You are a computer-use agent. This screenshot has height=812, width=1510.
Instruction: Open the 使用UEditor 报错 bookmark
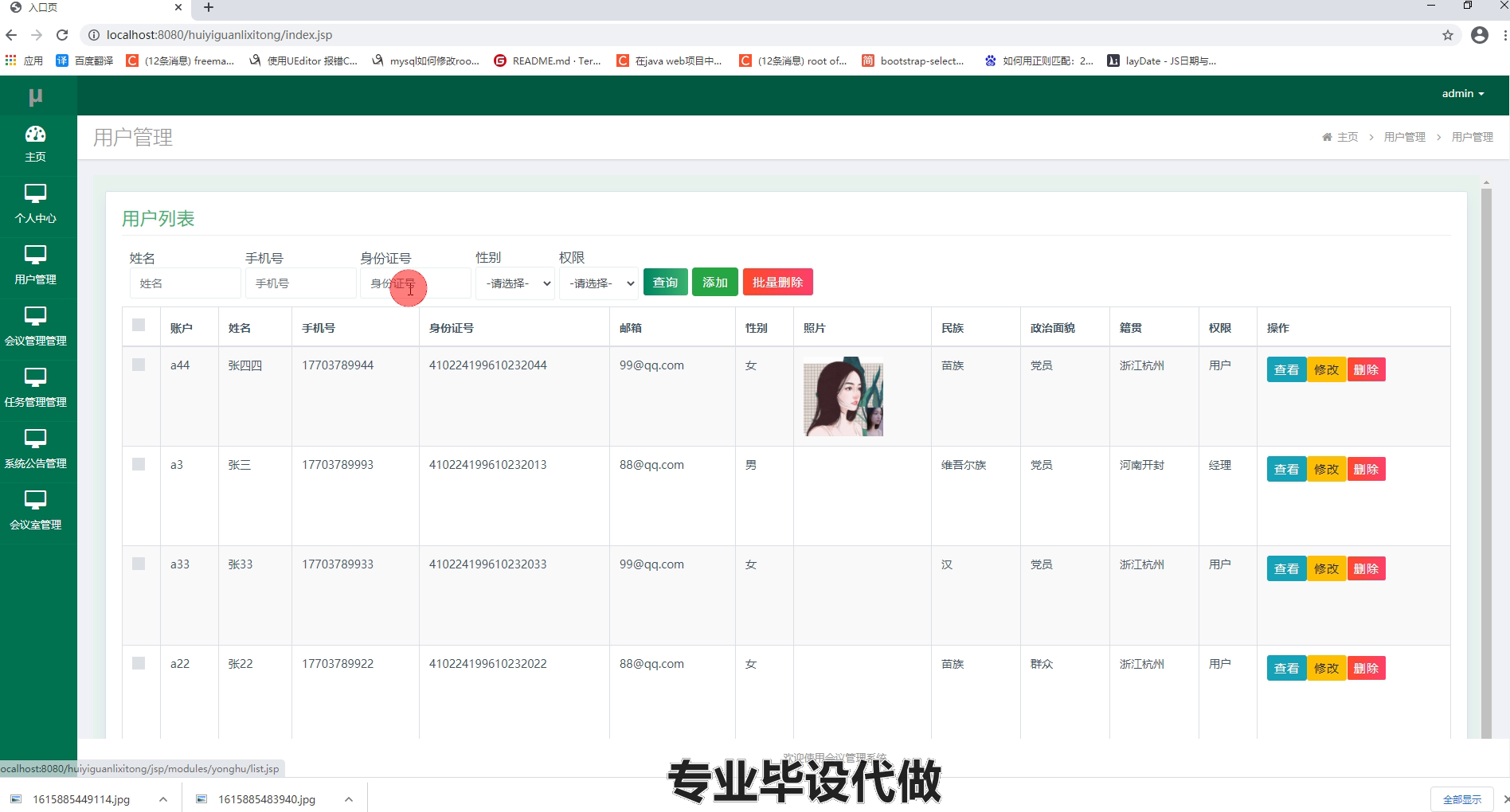point(303,61)
